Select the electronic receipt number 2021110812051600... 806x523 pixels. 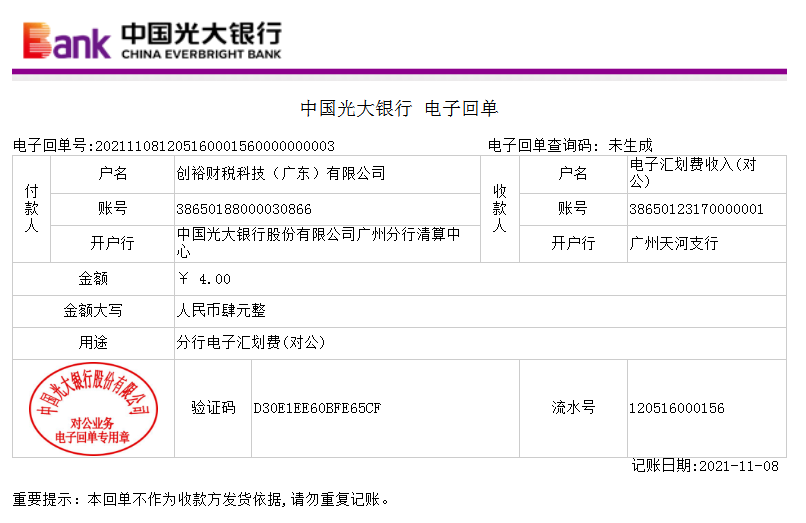(x=214, y=146)
